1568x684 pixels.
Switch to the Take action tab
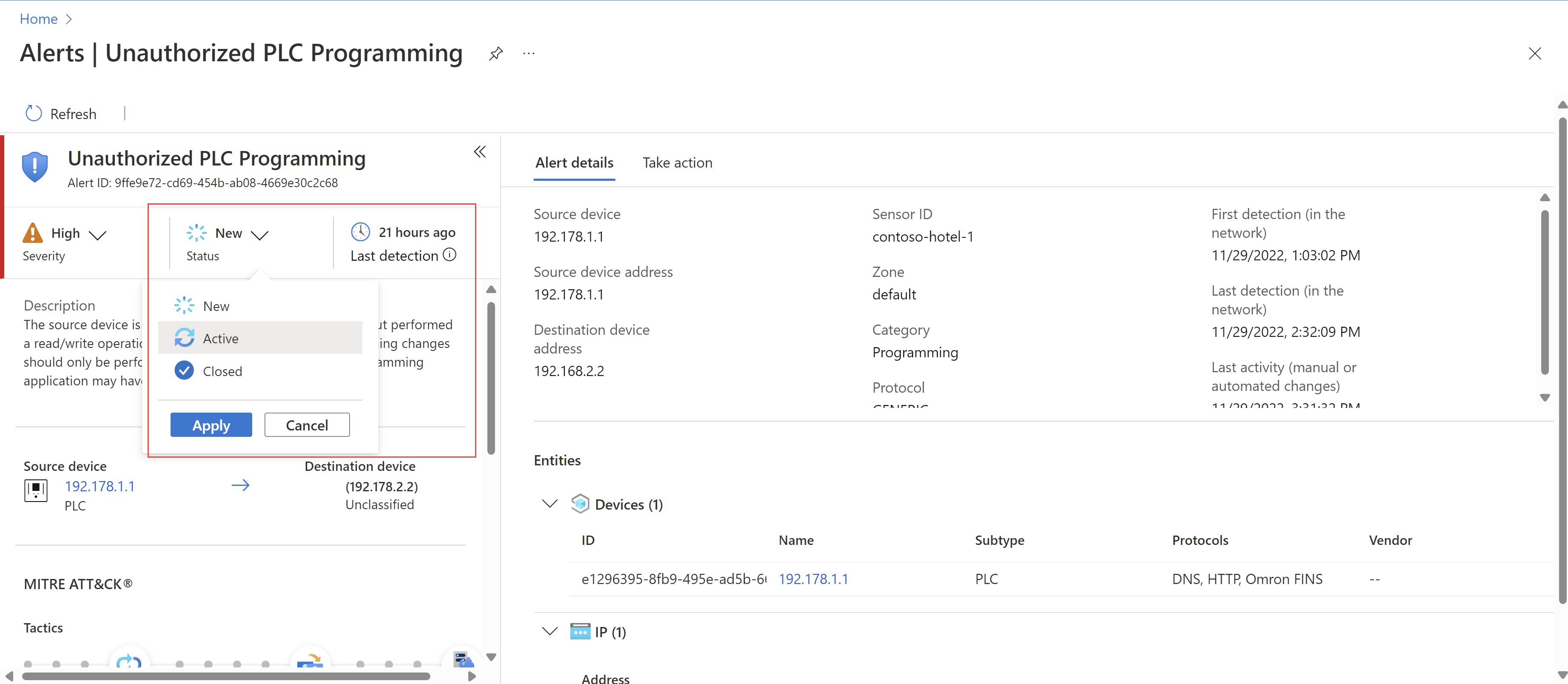[x=677, y=162]
